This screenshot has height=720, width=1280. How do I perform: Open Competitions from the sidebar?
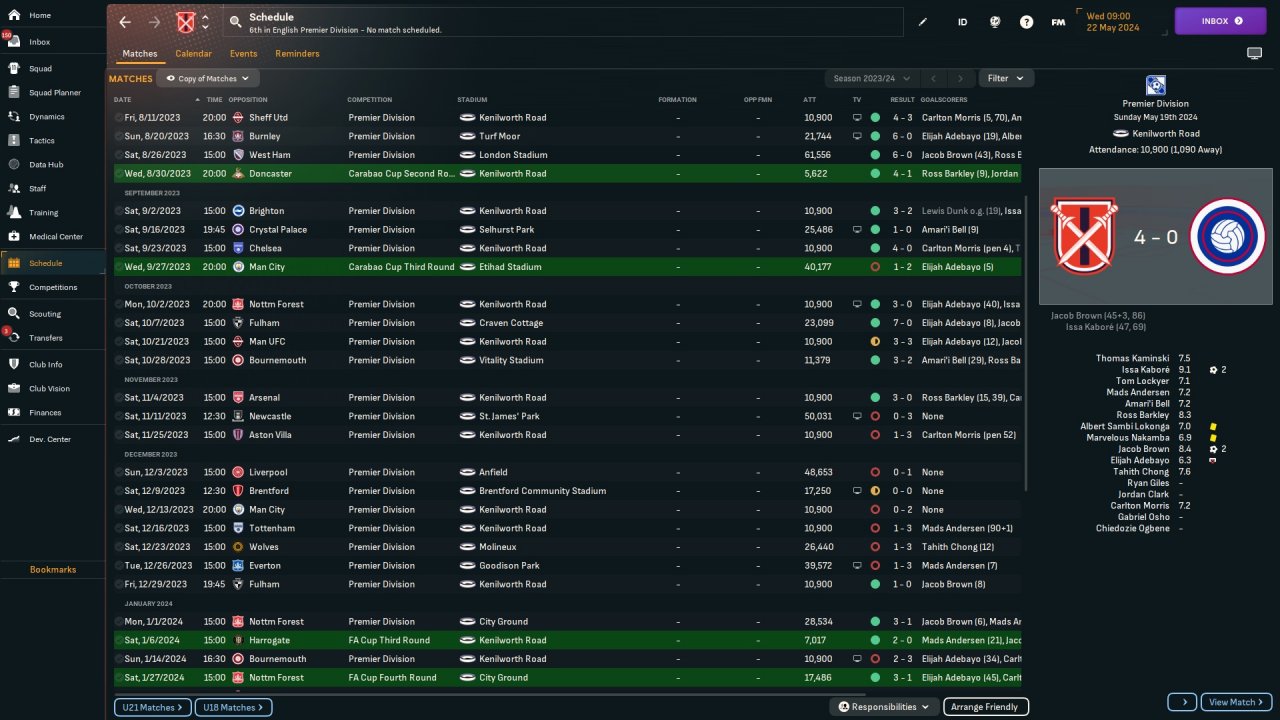pyautogui.click(x=52, y=287)
